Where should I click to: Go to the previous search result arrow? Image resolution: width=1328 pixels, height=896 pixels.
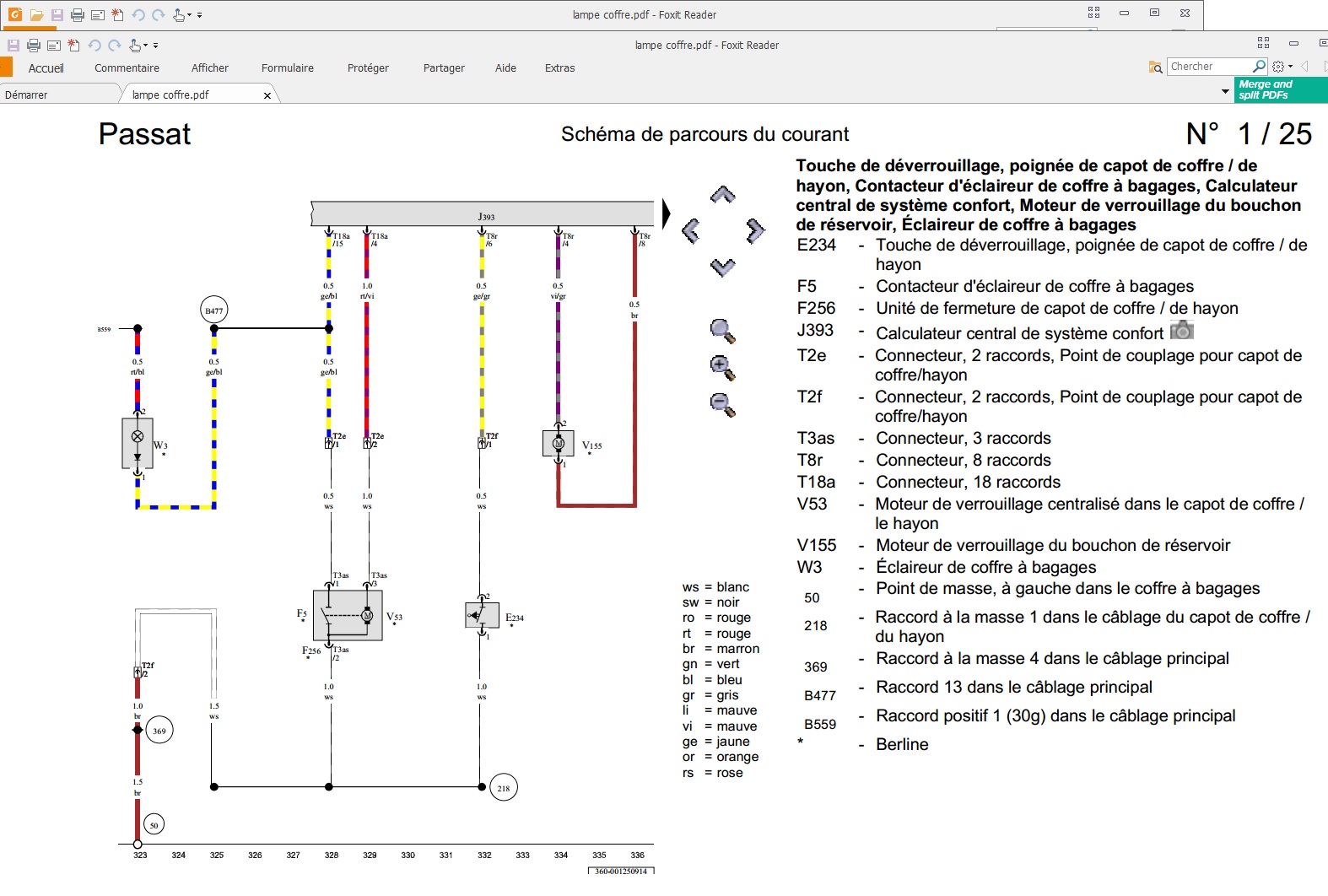1305,66
